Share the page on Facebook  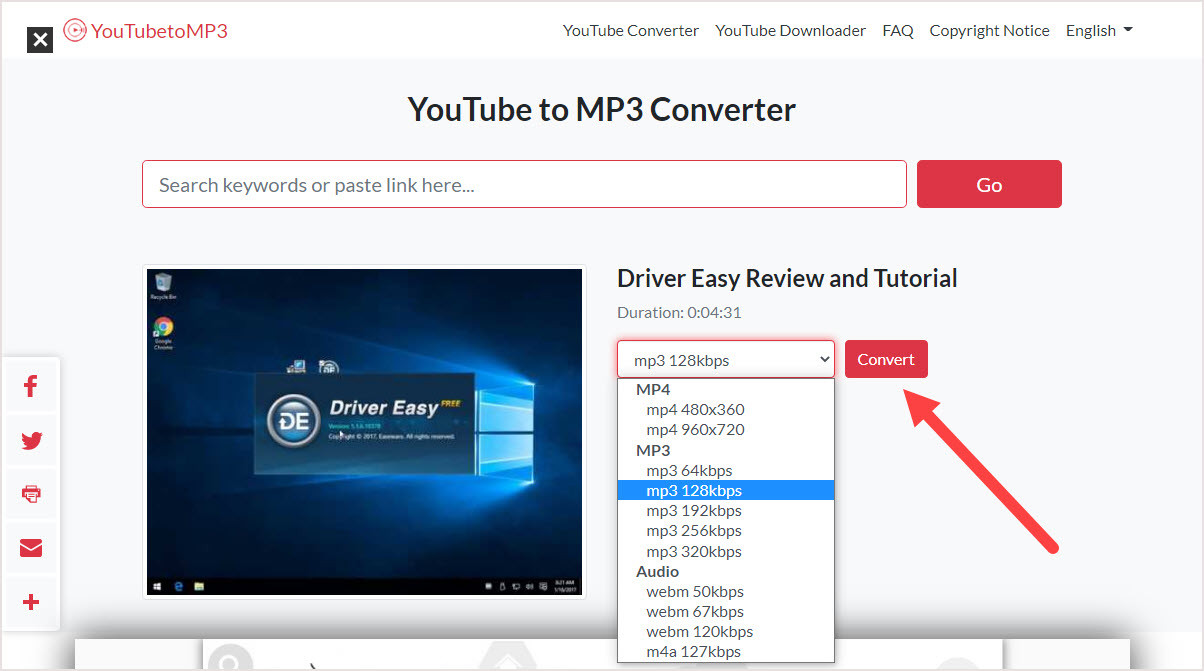pos(30,386)
